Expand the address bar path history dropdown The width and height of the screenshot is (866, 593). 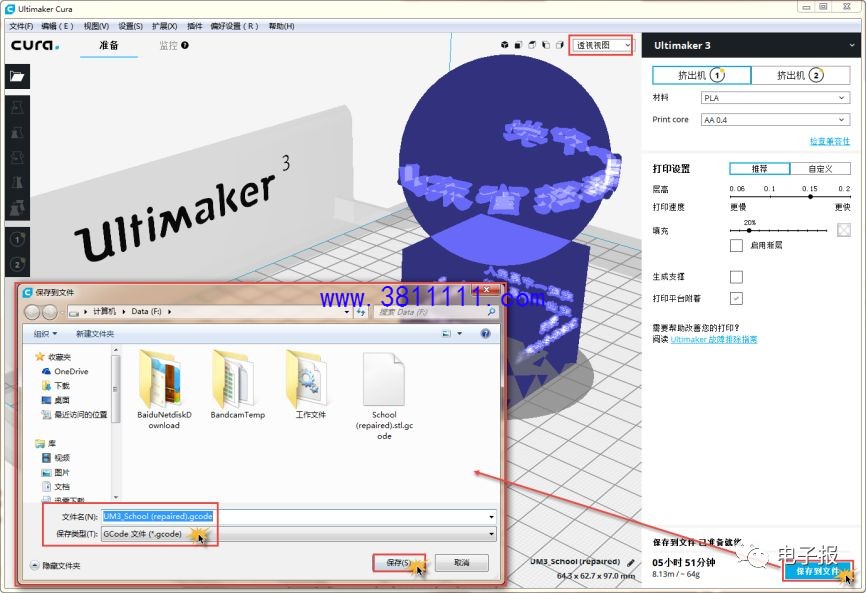pos(347,312)
